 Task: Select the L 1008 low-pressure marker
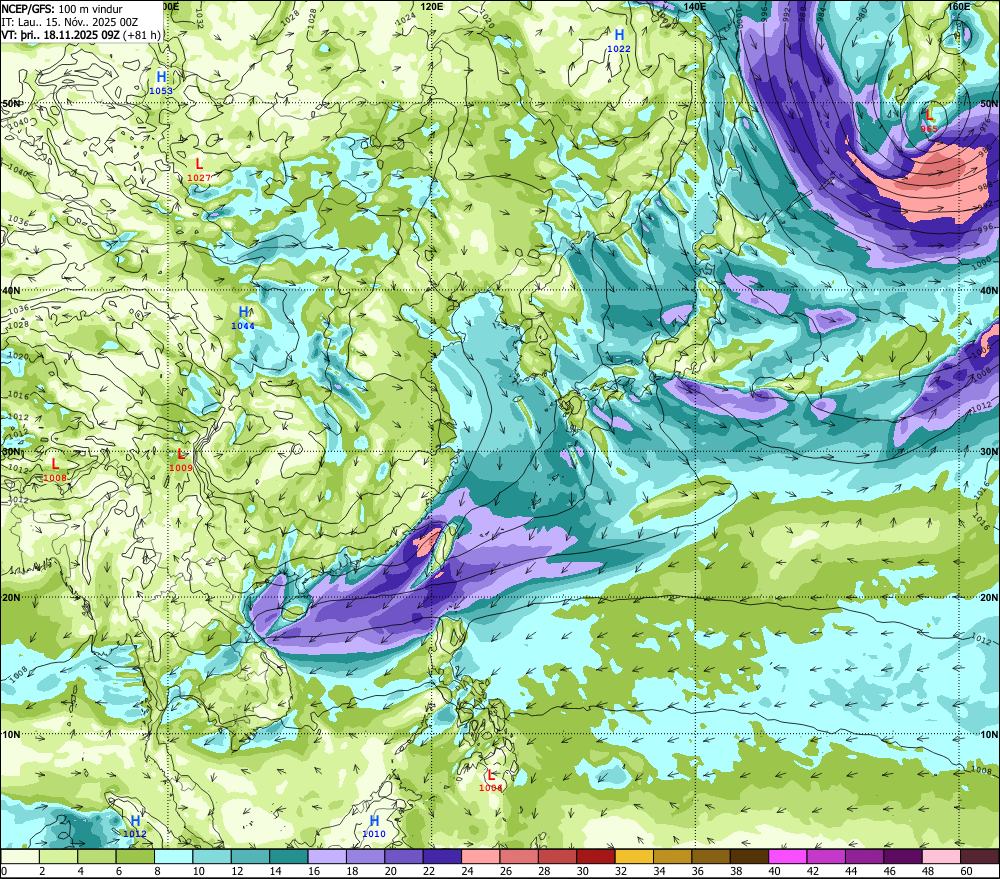[55, 470]
